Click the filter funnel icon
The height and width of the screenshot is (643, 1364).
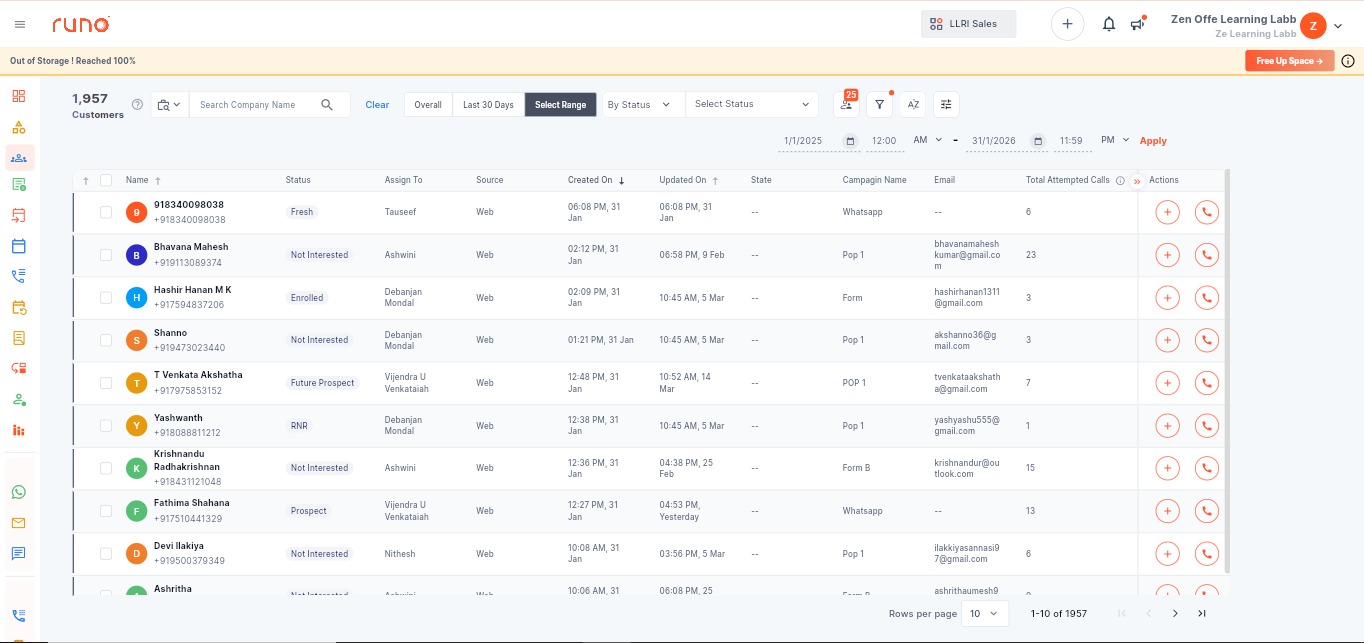(x=879, y=104)
